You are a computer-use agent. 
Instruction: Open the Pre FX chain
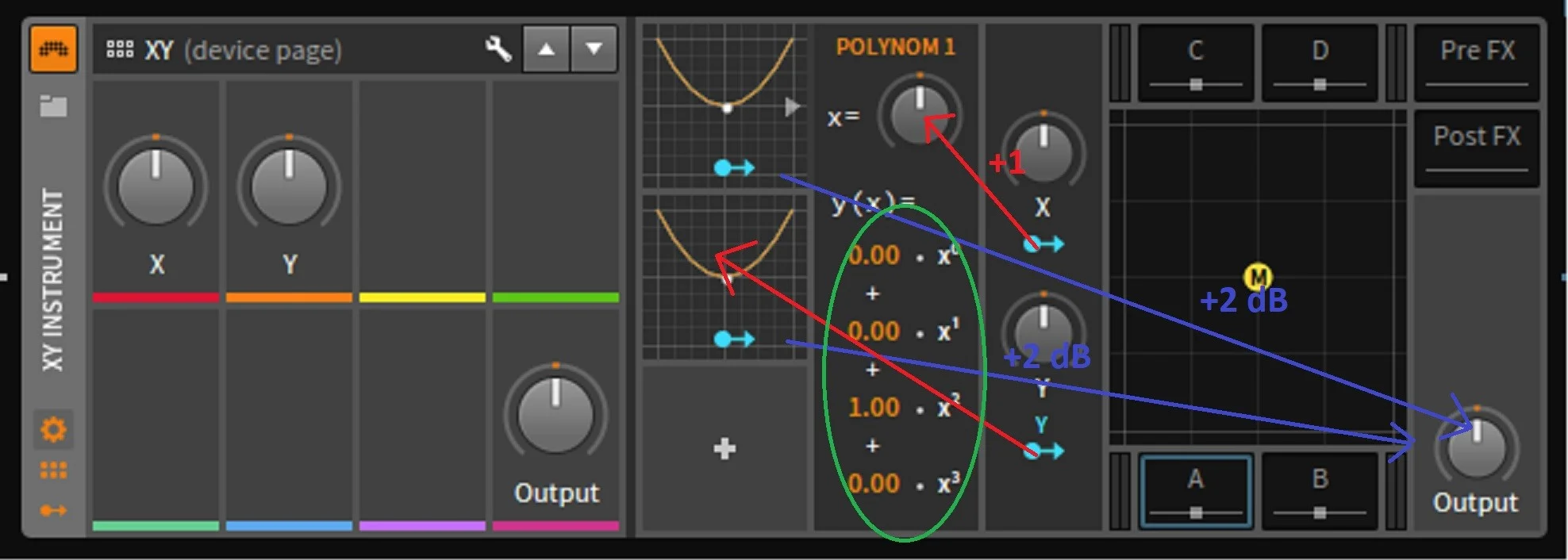click(x=1477, y=63)
